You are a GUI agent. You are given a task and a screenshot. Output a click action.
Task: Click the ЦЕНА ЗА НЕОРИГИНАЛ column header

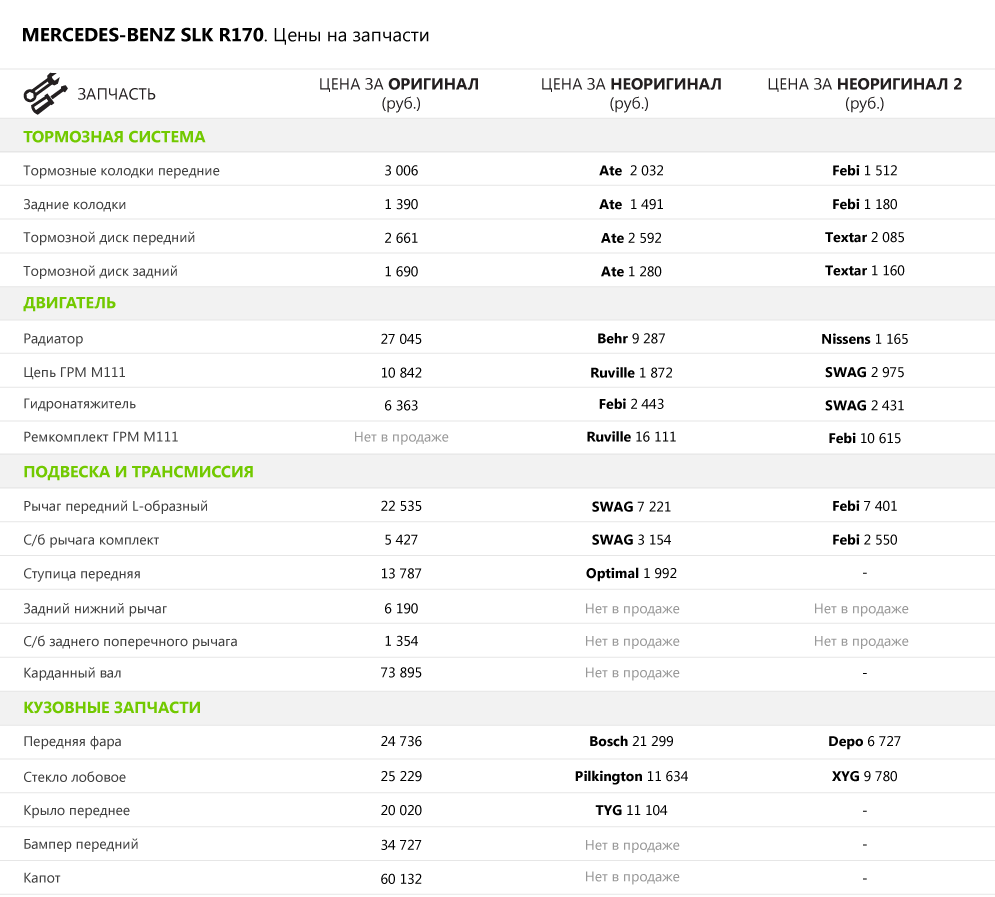tap(631, 93)
